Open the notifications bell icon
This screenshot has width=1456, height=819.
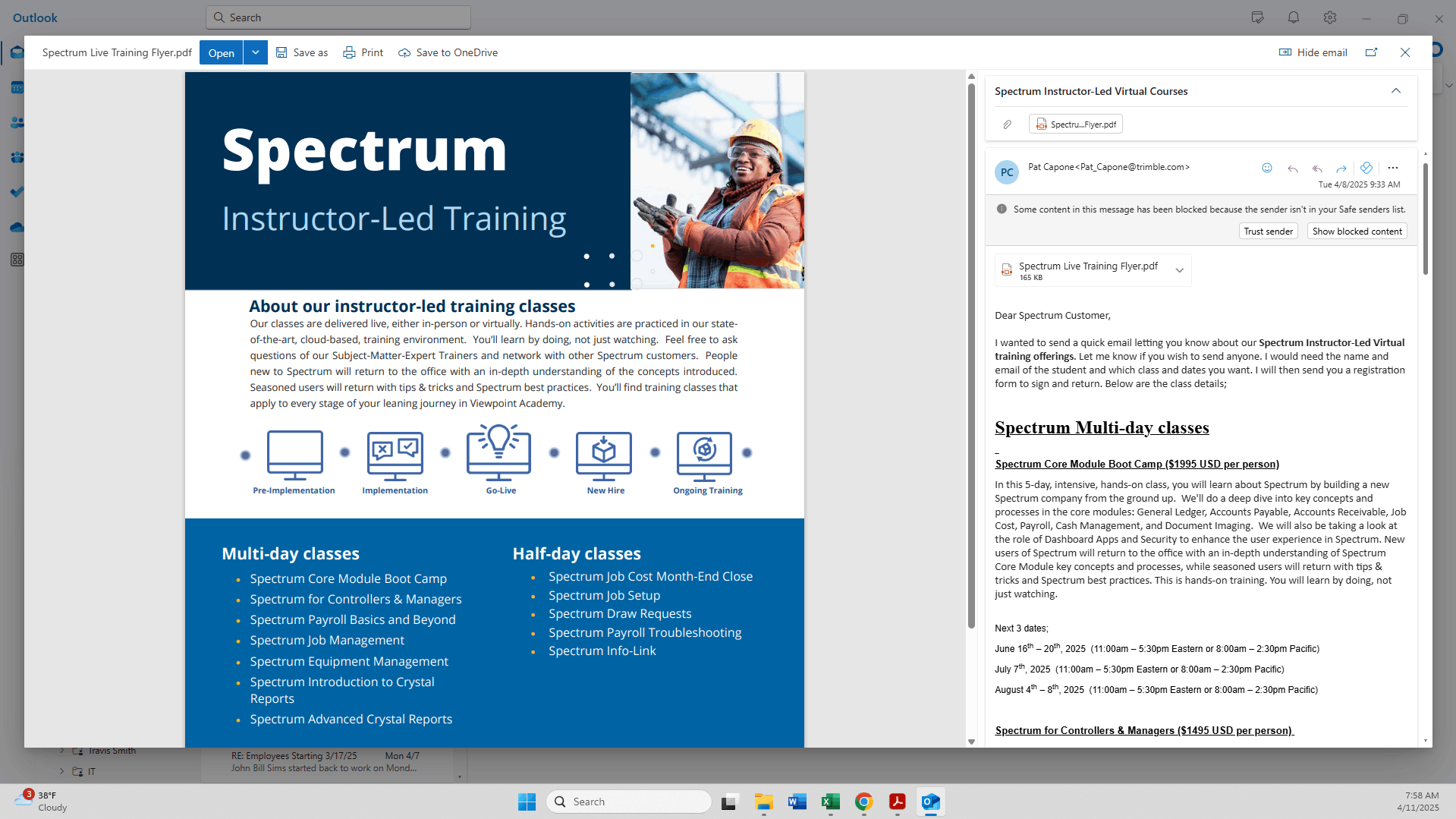click(x=1294, y=17)
